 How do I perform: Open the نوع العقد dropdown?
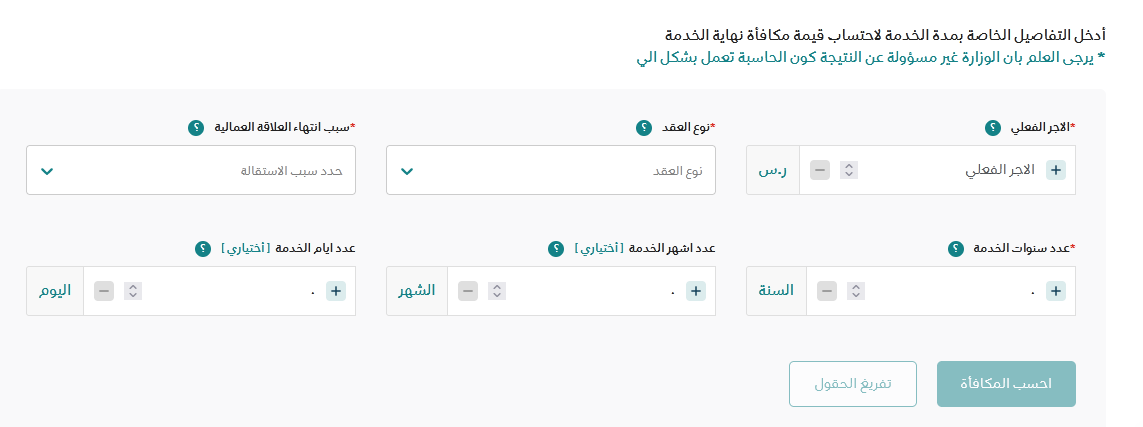tap(551, 170)
